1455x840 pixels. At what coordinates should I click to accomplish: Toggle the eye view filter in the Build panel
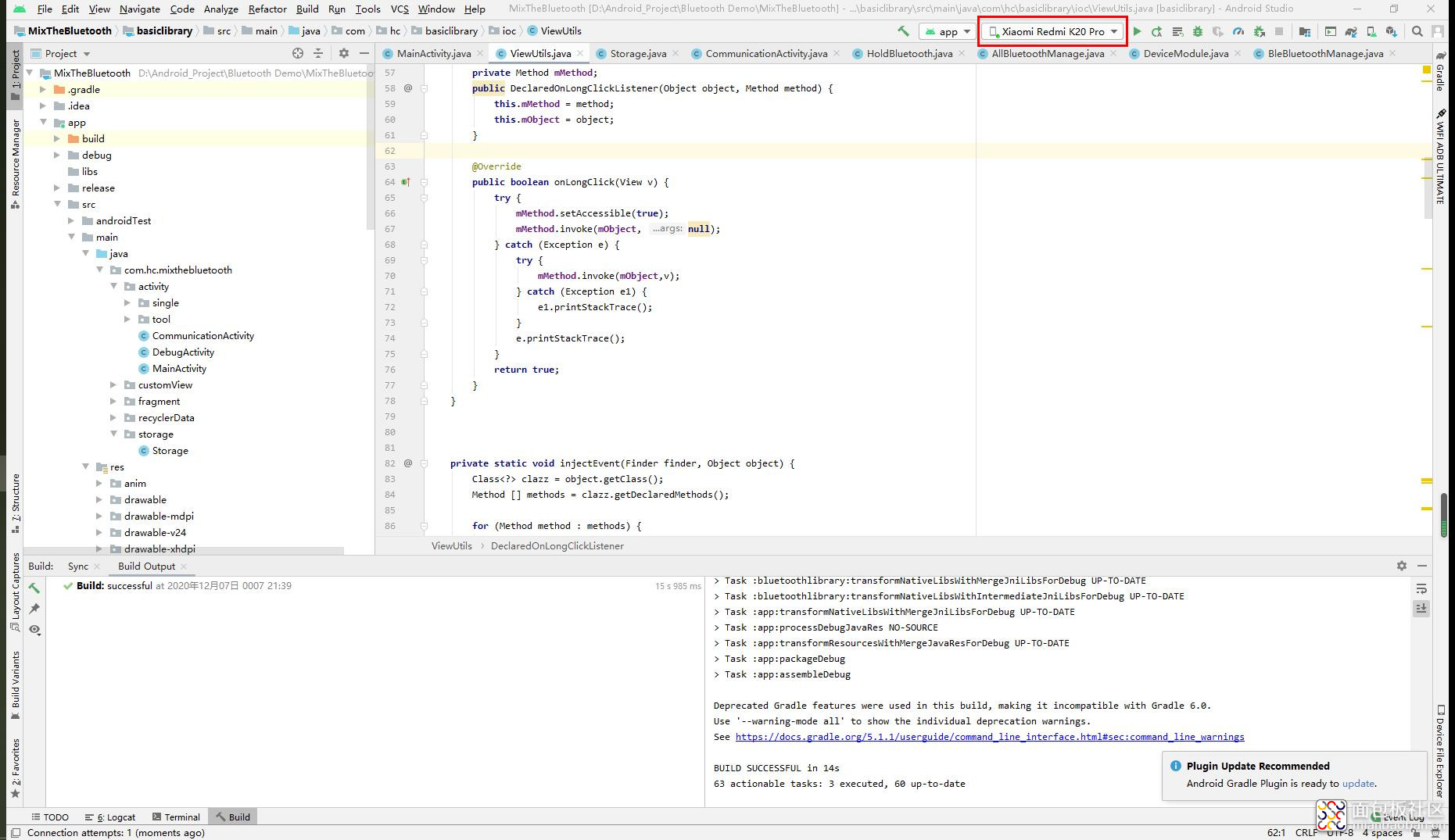click(34, 630)
